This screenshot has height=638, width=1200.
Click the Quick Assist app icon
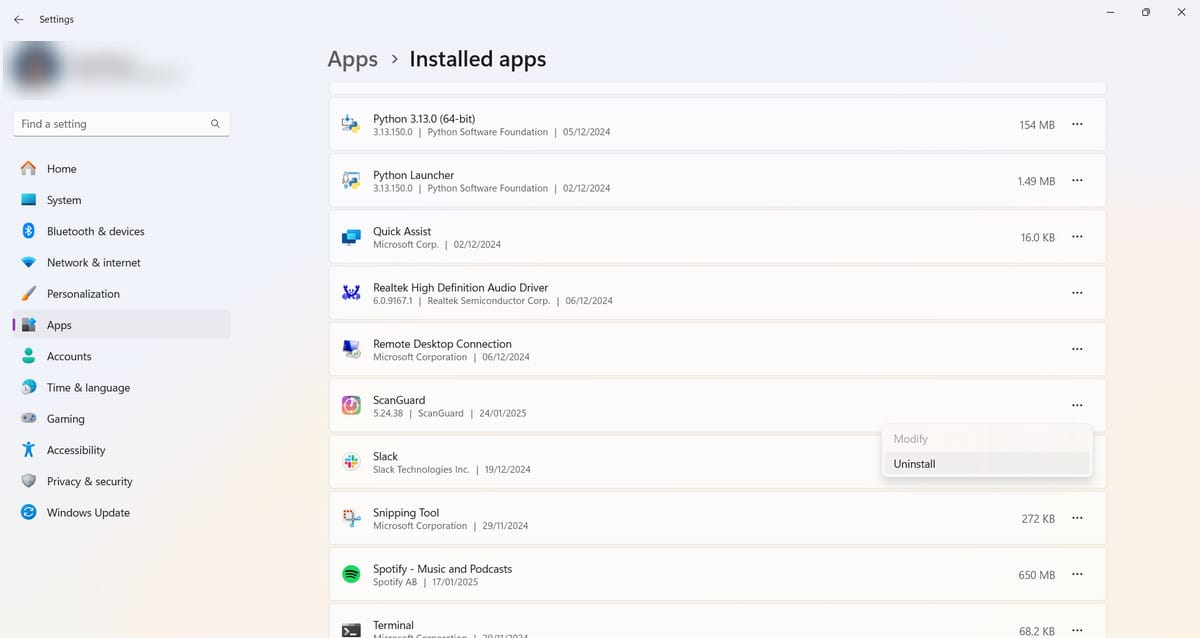(351, 237)
